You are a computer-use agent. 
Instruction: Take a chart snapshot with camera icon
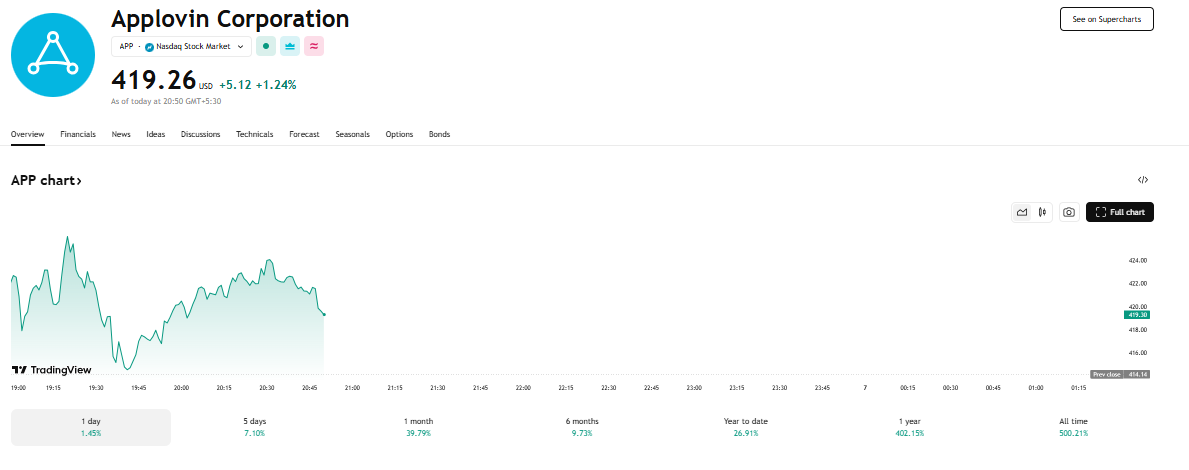(1068, 212)
